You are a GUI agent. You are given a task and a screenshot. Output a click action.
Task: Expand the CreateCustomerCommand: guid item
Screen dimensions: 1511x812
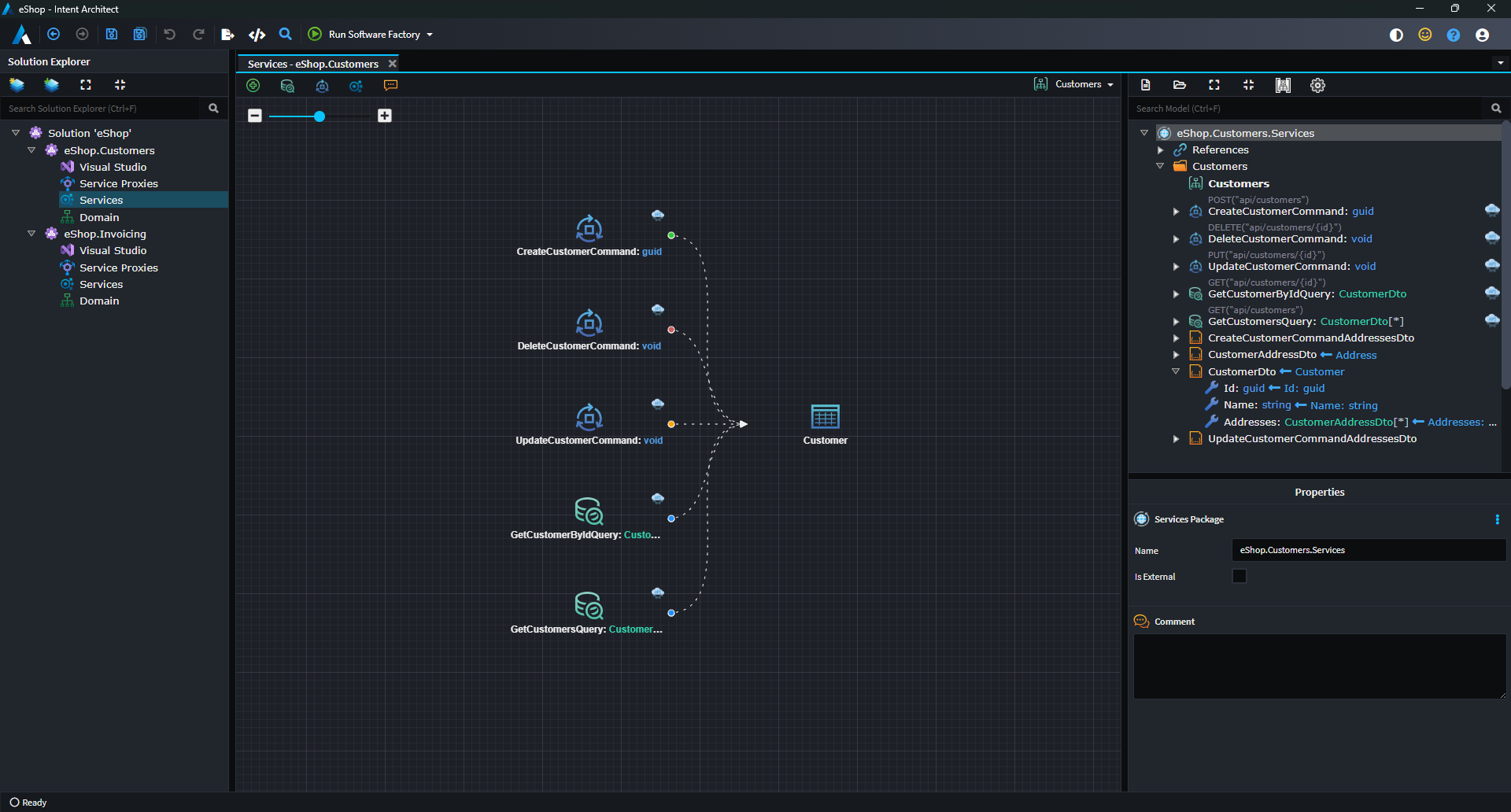pyautogui.click(x=1176, y=211)
